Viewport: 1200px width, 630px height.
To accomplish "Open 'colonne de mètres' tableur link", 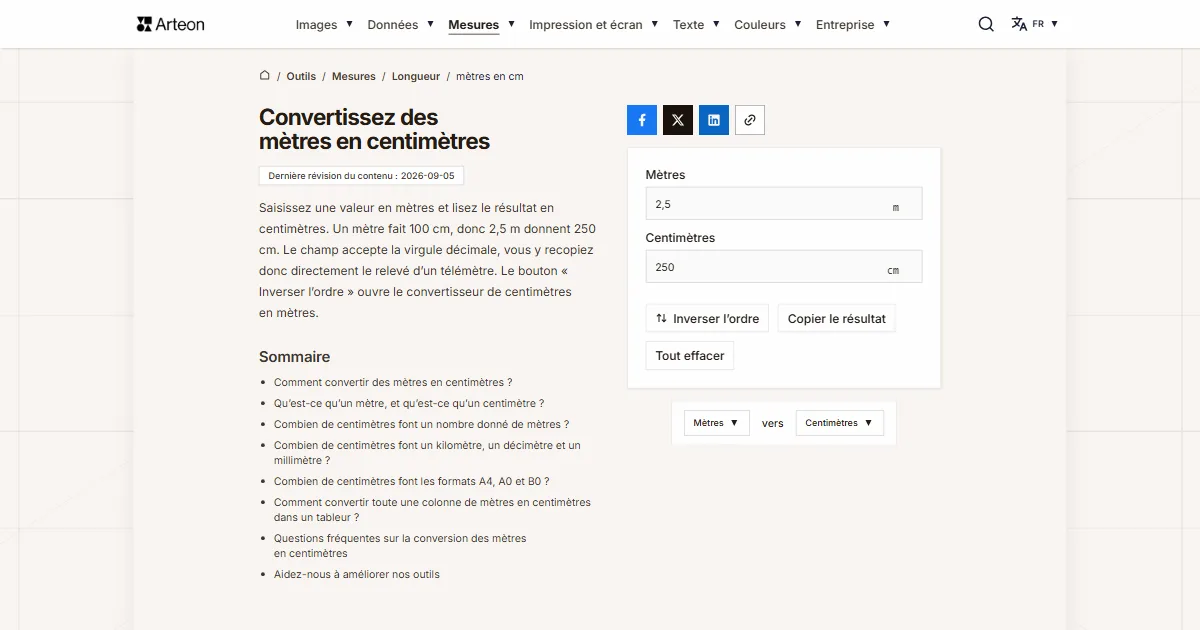I will click(x=432, y=510).
